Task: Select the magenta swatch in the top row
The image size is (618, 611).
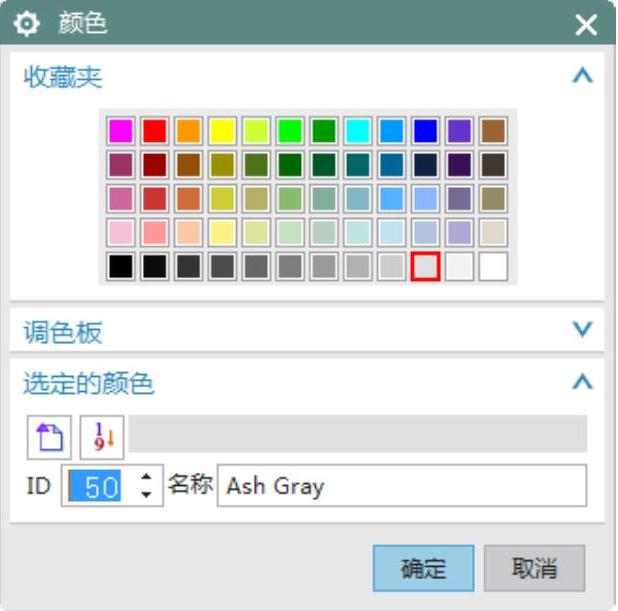Action: [121, 131]
